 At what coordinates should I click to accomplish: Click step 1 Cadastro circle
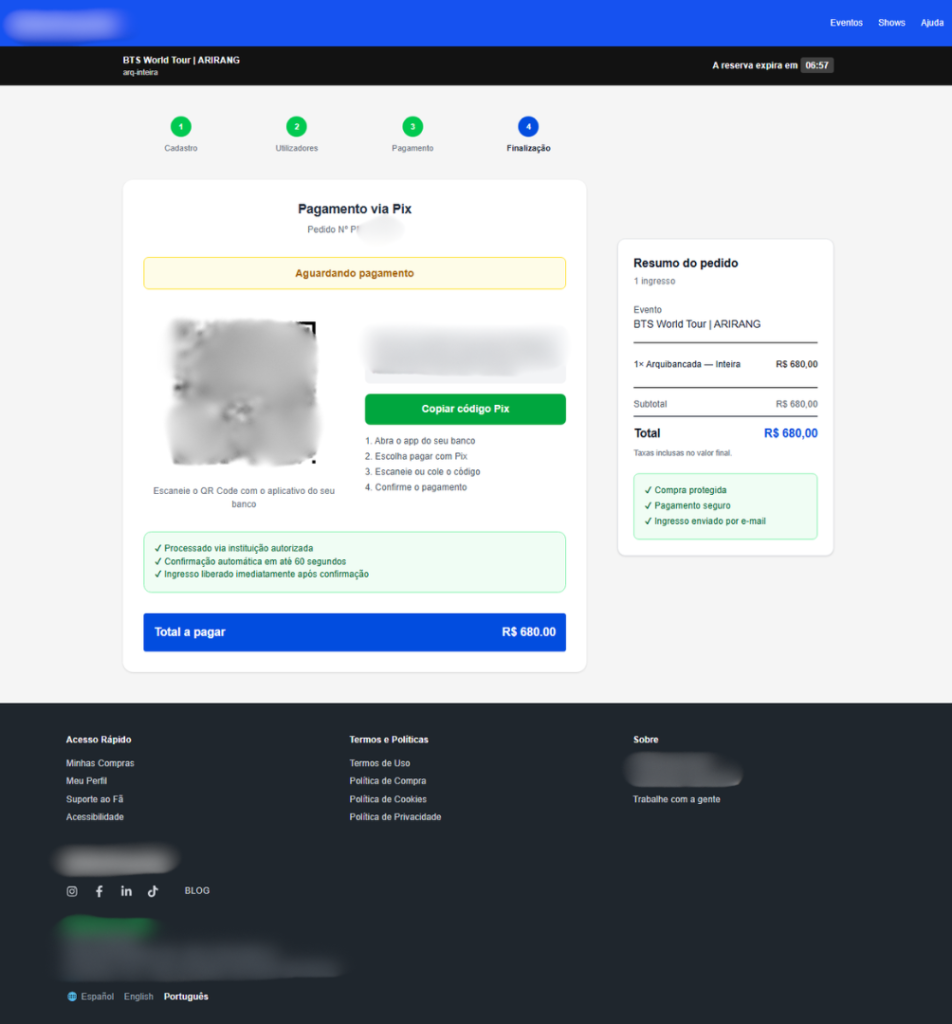coord(181,127)
